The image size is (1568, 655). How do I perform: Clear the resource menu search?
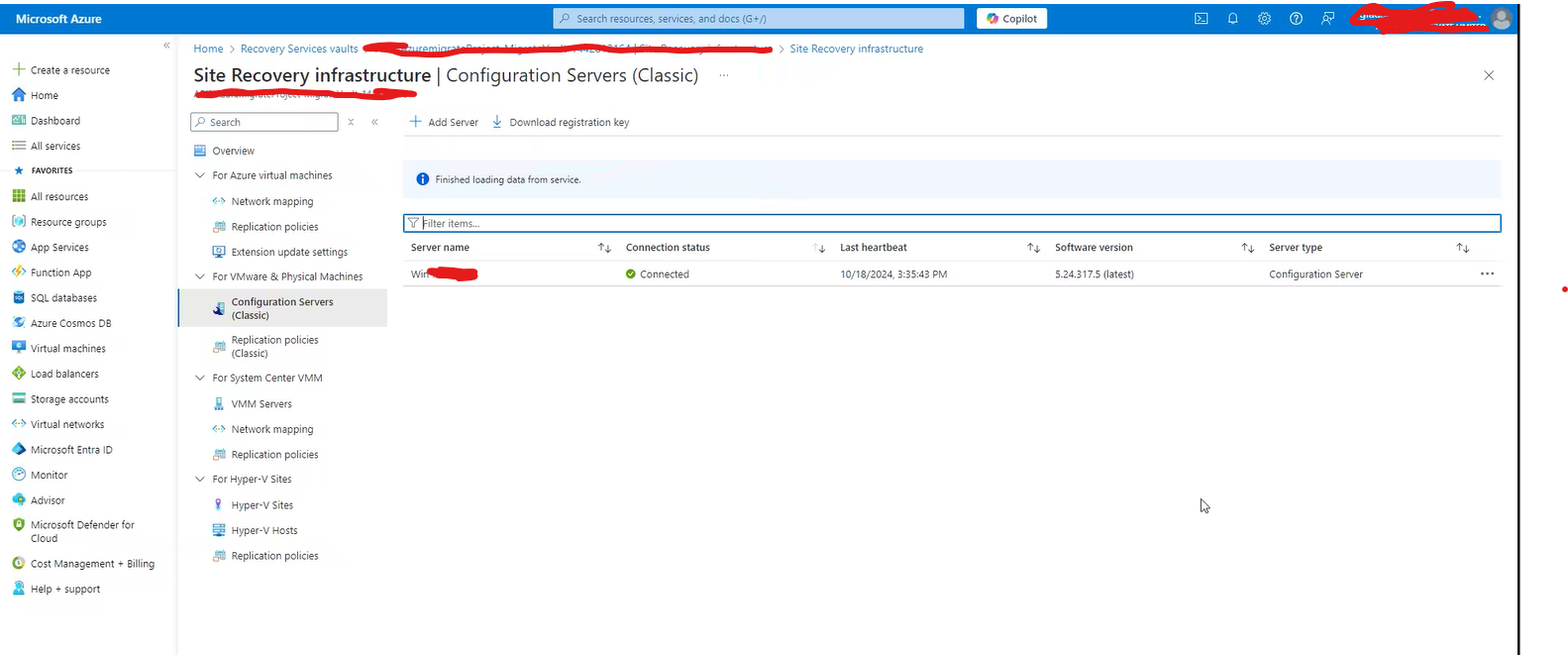pyautogui.click(x=351, y=122)
